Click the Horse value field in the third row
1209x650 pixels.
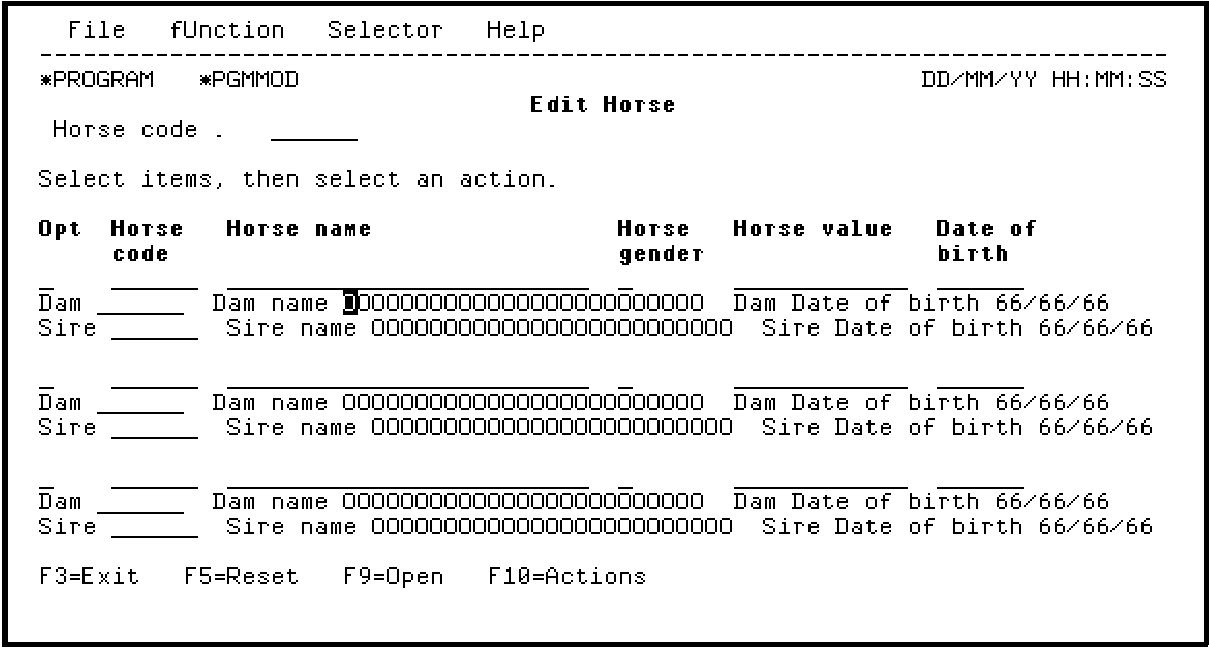(820, 477)
